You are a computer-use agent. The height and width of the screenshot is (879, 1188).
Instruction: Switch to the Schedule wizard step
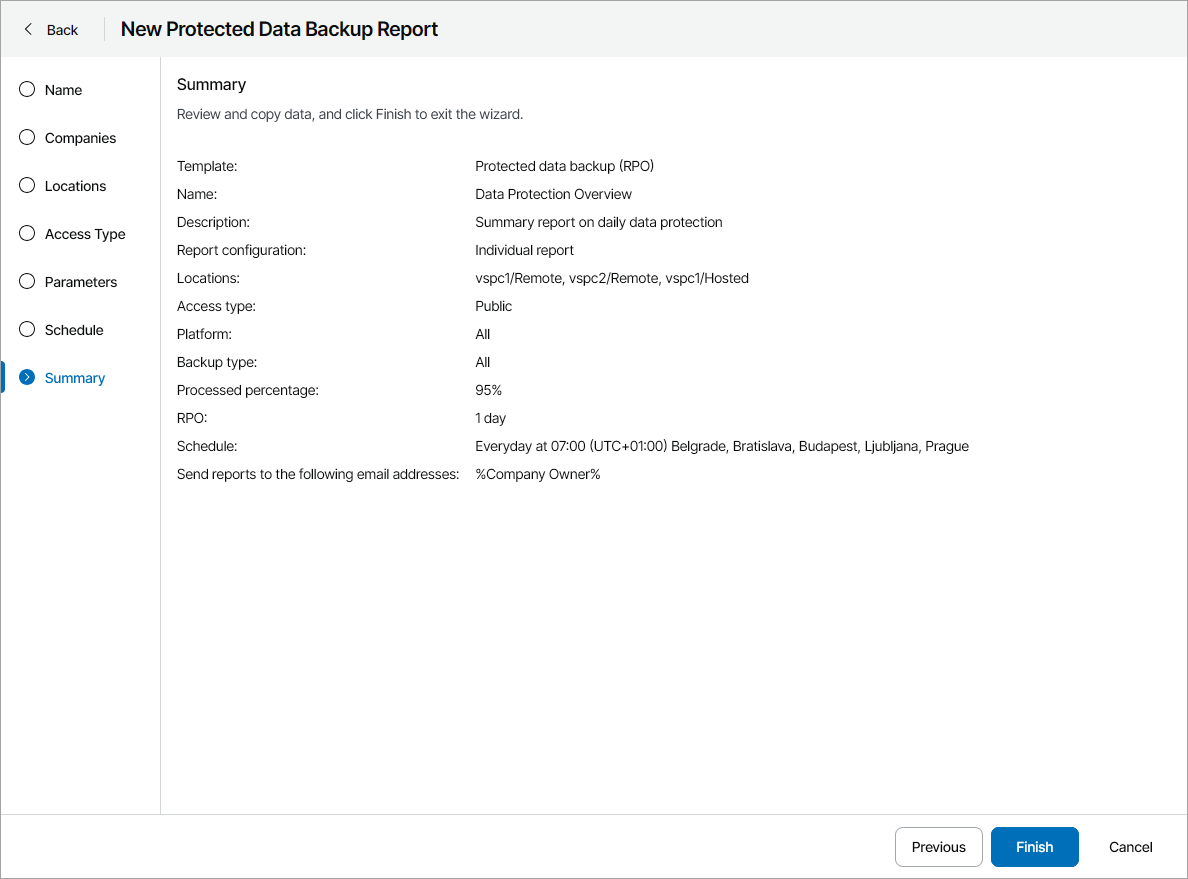[73, 329]
